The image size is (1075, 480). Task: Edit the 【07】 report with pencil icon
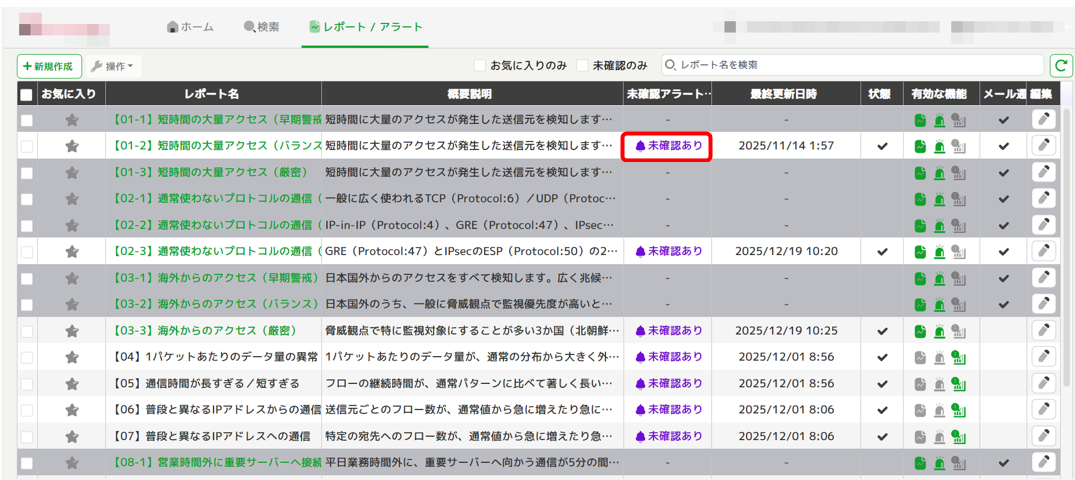[x=1043, y=436]
